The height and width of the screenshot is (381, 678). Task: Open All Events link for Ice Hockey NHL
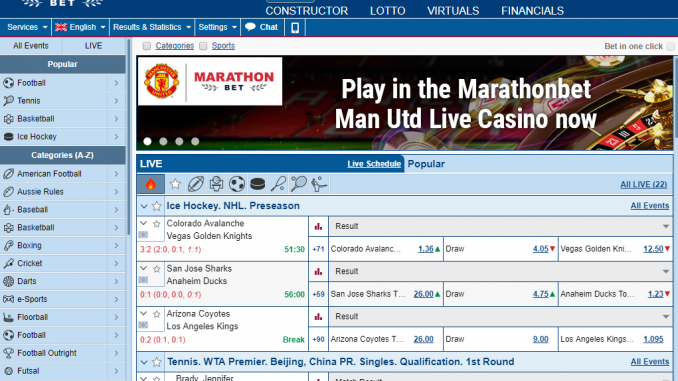click(x=649, y=206)
